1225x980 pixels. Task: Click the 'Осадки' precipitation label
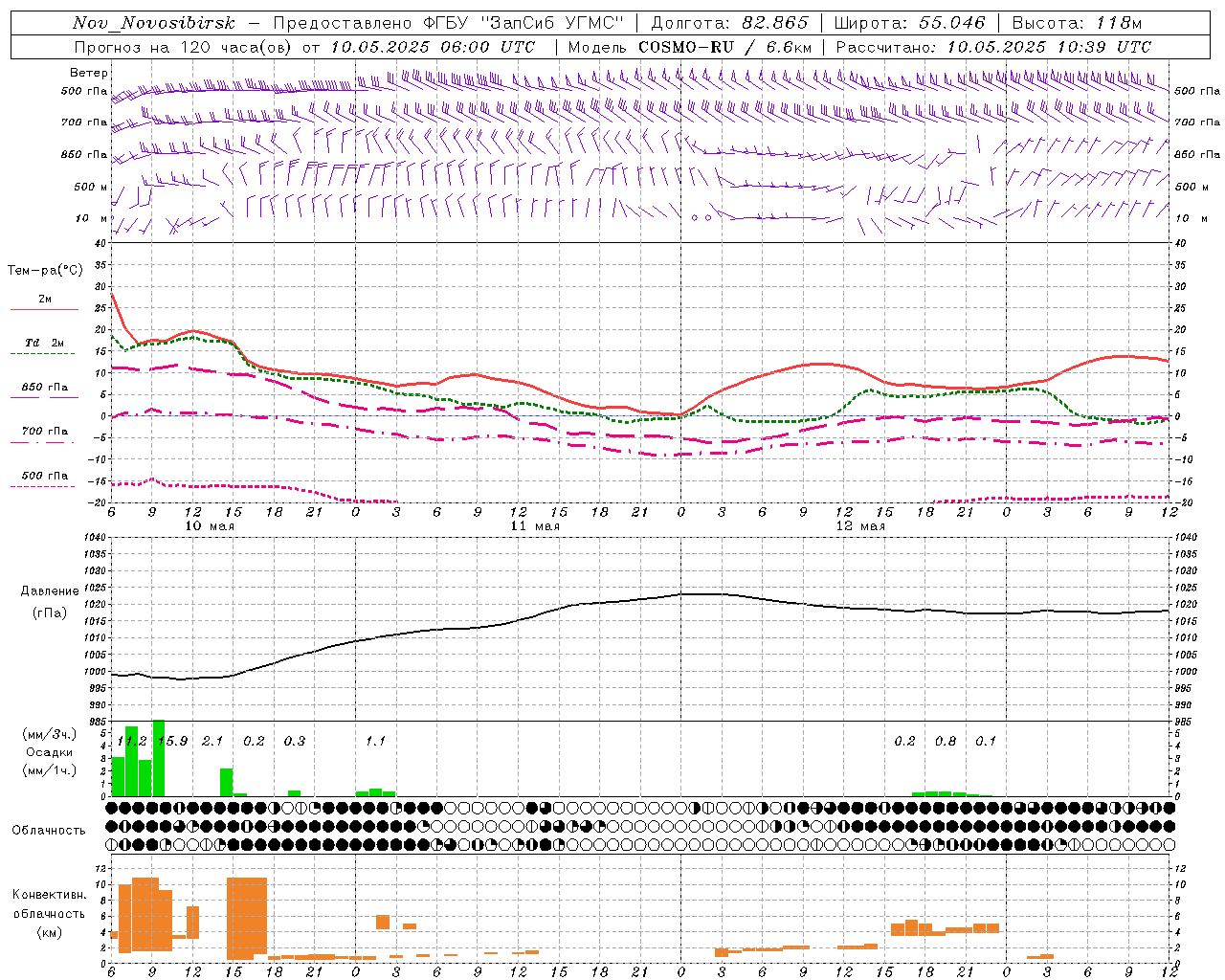50,752
